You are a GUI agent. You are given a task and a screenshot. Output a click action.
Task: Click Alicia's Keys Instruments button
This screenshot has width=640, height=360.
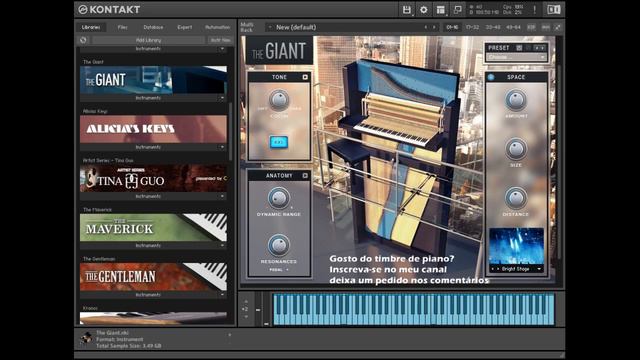(x=149, y=147)
